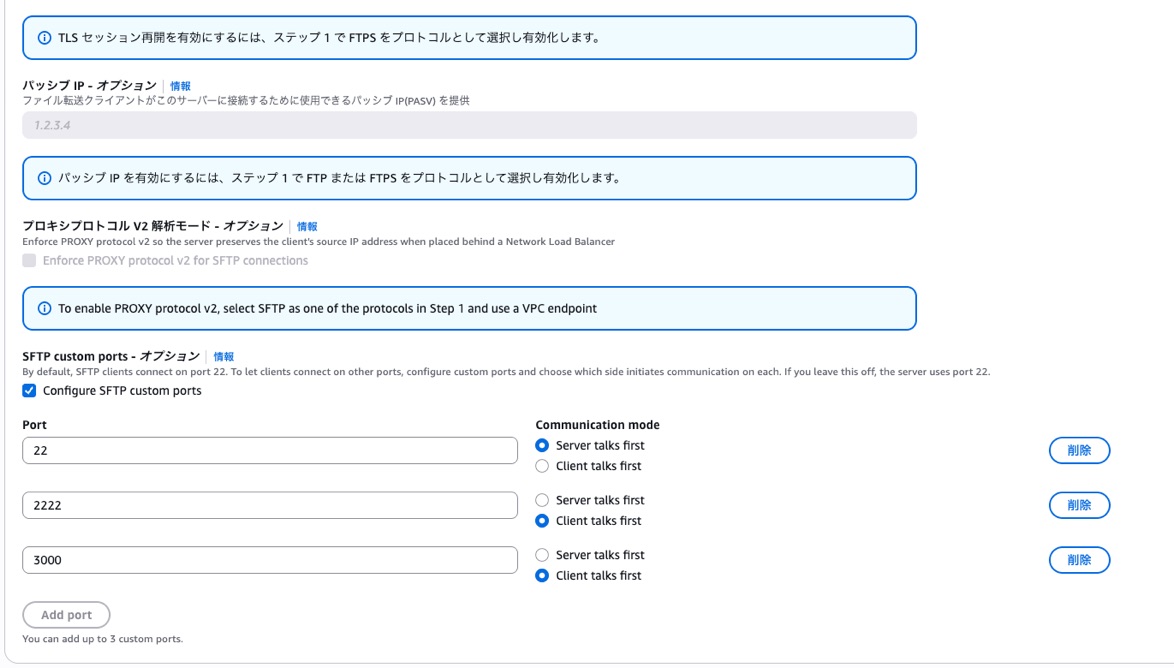
Task: Click the Add port button
Action: pyautogui.click(x=67, y=615)
